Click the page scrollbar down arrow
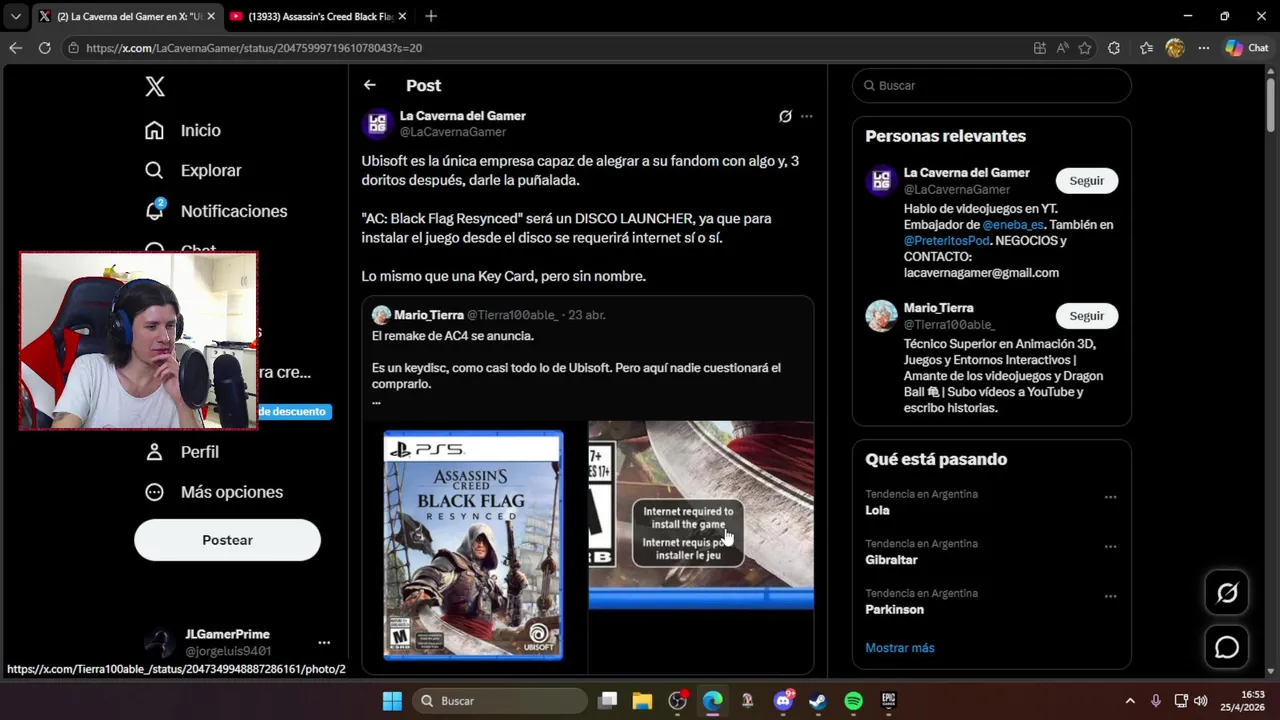1280x720 pixels. point(1271,672)
